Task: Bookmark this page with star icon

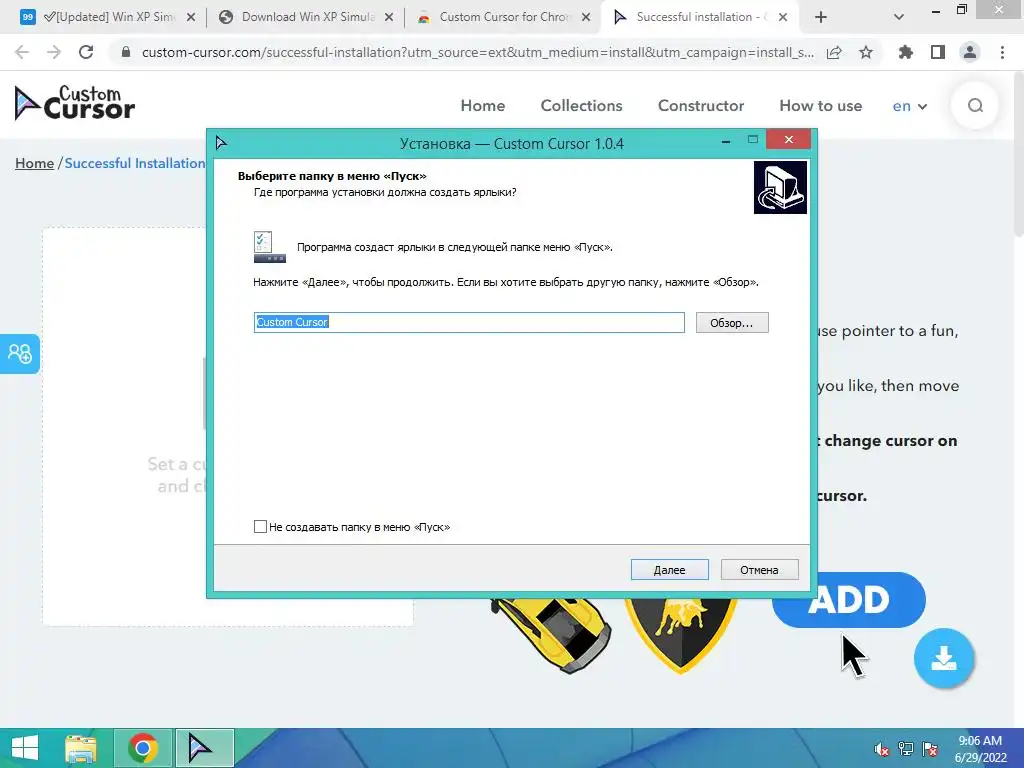Action: [x=866, y=52]
